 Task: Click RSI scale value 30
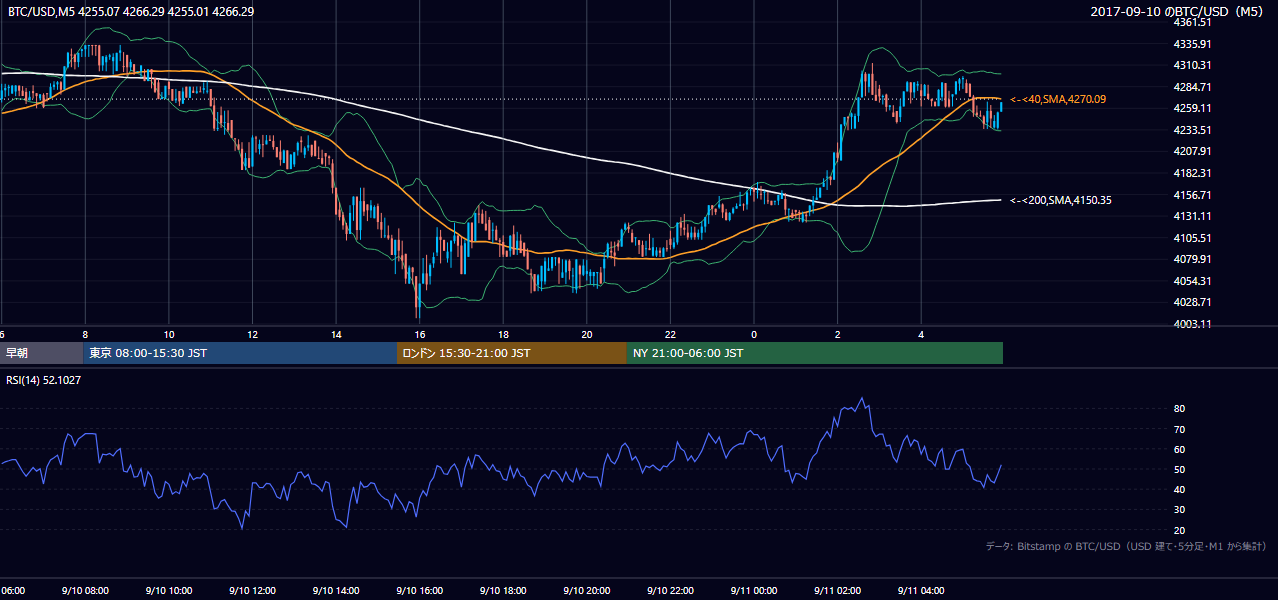(x=1179, y=510)
